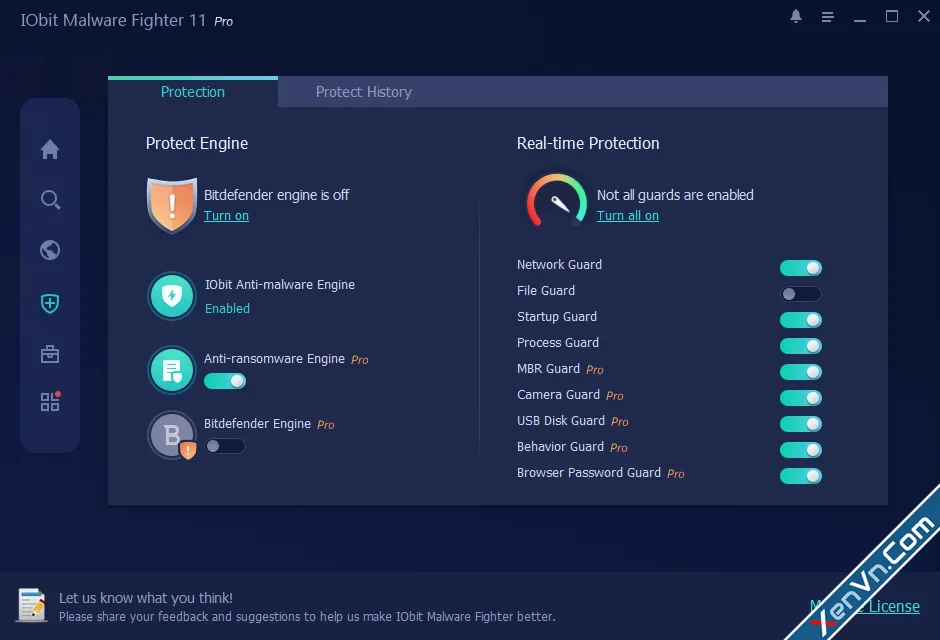Click the feedback suggestion sentence
The width and height of the screenshot is (940, 640).
tap(307, 617)
